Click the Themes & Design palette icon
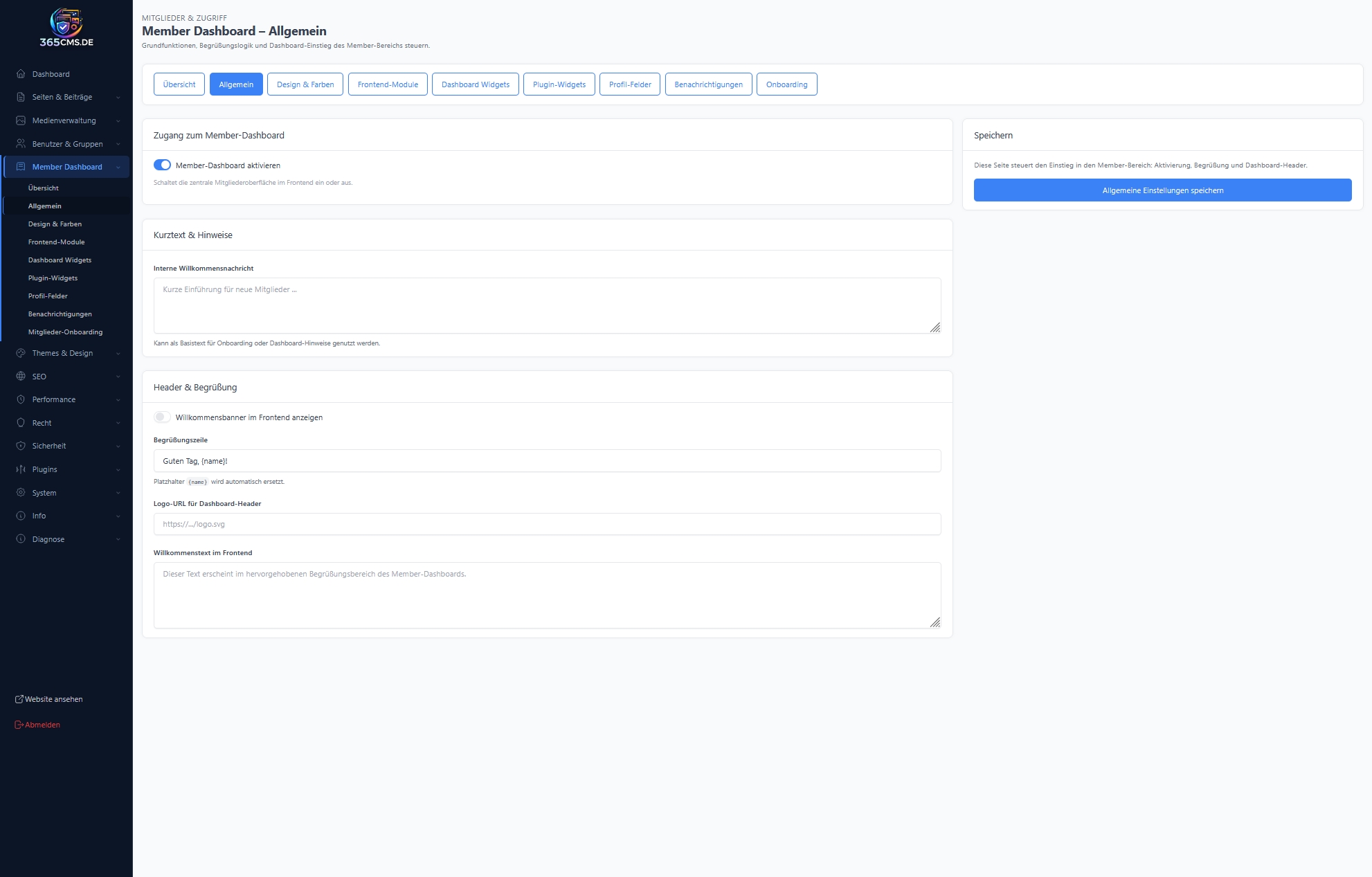Viewport: 1372px width, 877px height. tap(21, 353)
